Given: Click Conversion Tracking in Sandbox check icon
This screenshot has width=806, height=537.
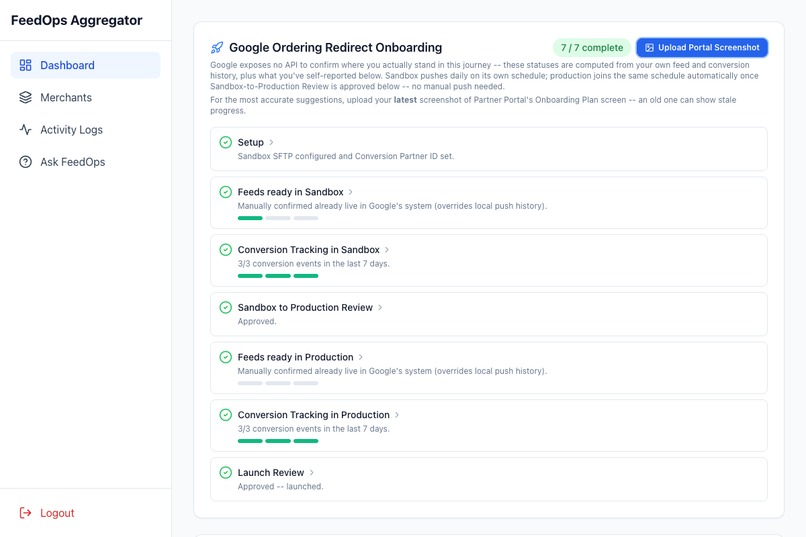Looking at the screenshot, I should point(226,250).
